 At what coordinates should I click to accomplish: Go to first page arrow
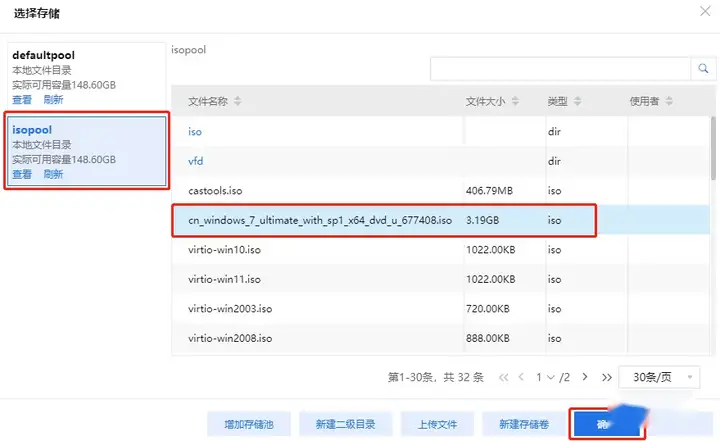(503, 378)
